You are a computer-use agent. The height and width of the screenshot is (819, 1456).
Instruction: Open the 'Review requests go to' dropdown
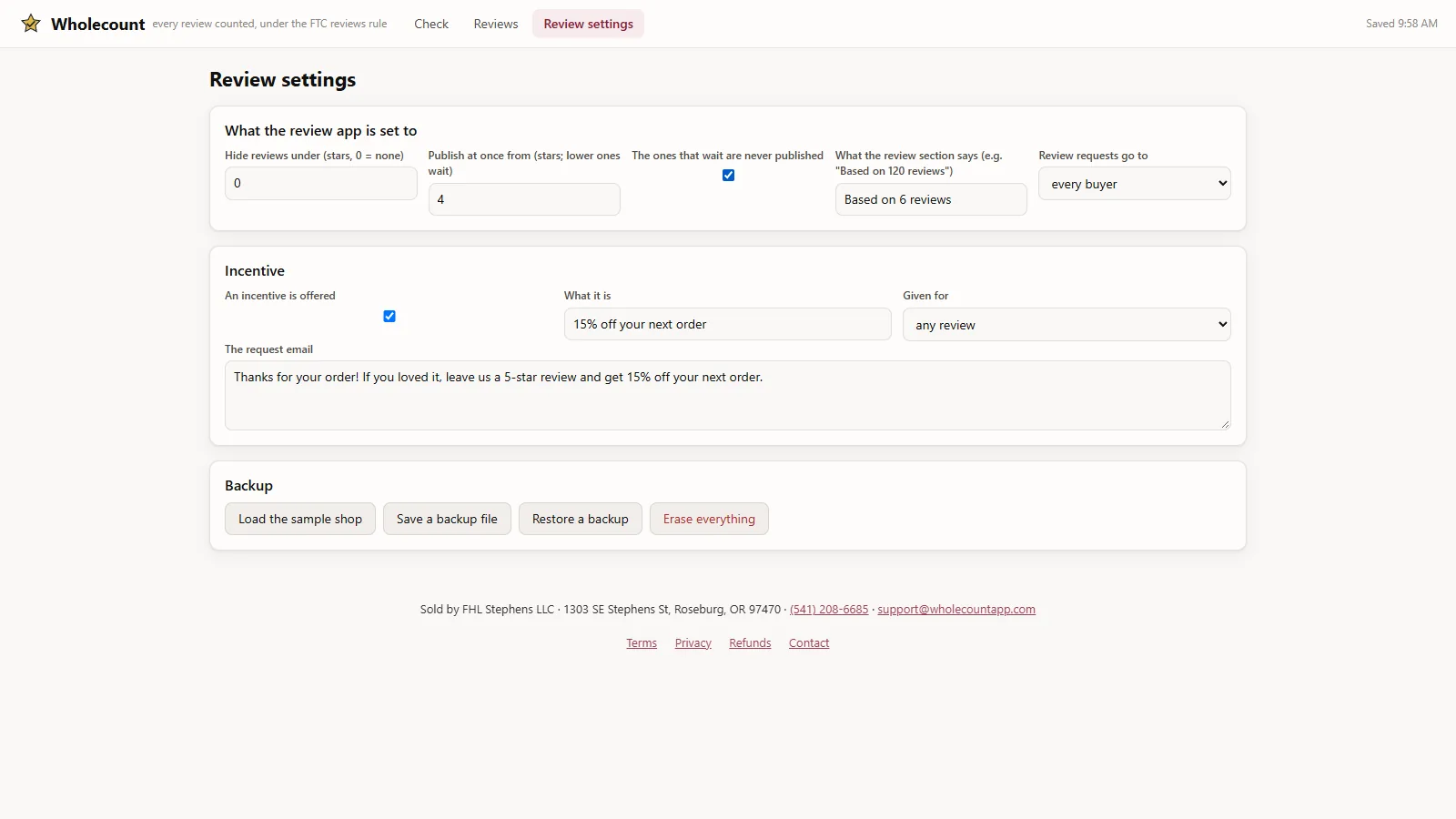1135,184
